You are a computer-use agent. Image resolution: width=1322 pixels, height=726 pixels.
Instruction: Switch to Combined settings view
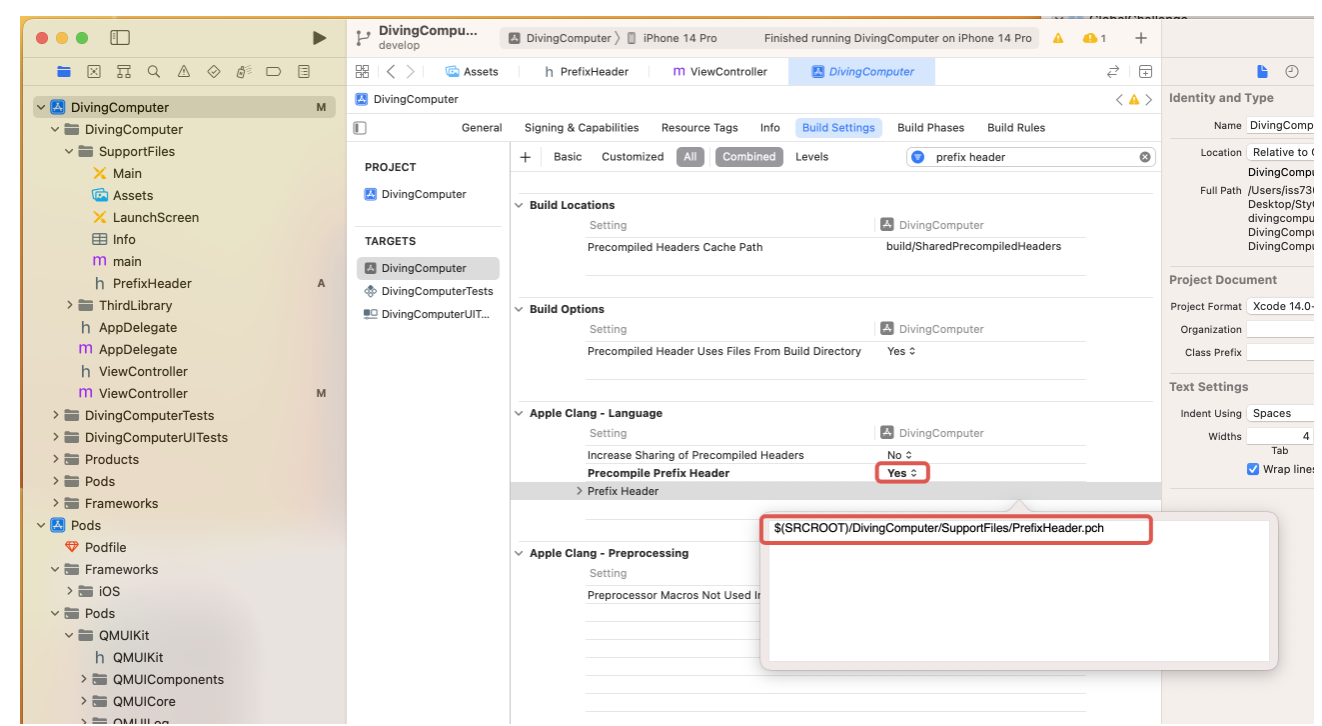[x=749, y=157]
